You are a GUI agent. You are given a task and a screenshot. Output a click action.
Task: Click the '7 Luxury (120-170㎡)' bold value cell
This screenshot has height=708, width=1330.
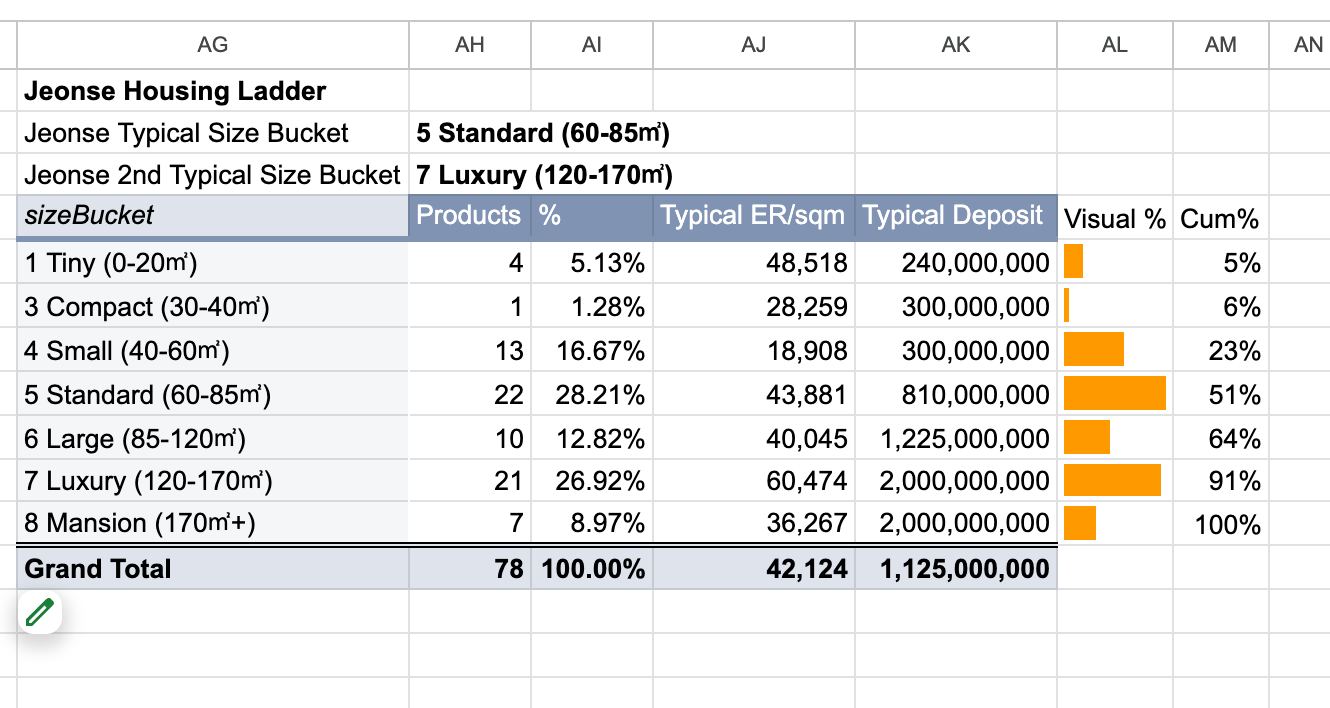[x=544, y=175]
